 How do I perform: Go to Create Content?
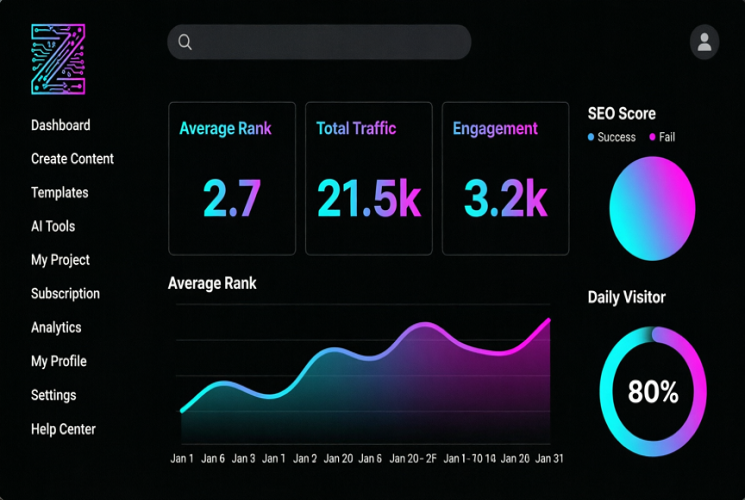tap(72, 159)
